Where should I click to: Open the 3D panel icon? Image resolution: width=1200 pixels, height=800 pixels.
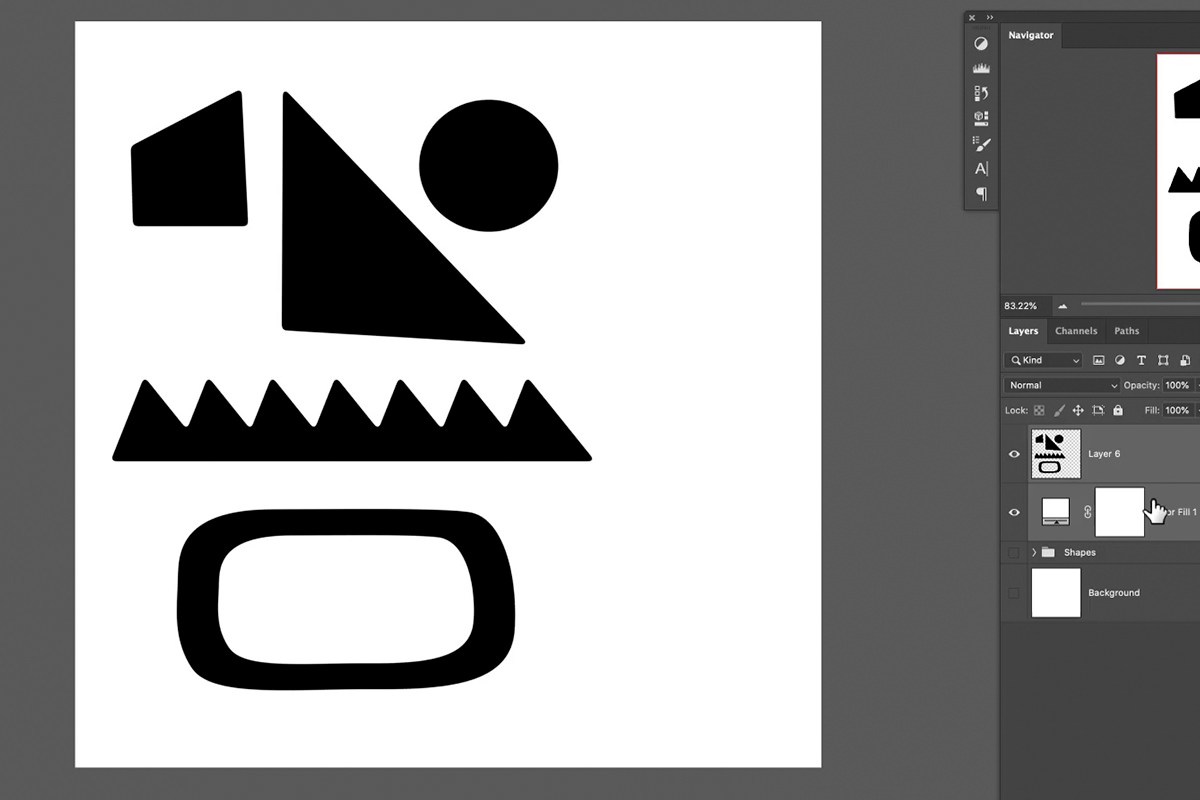coord(981,119)
